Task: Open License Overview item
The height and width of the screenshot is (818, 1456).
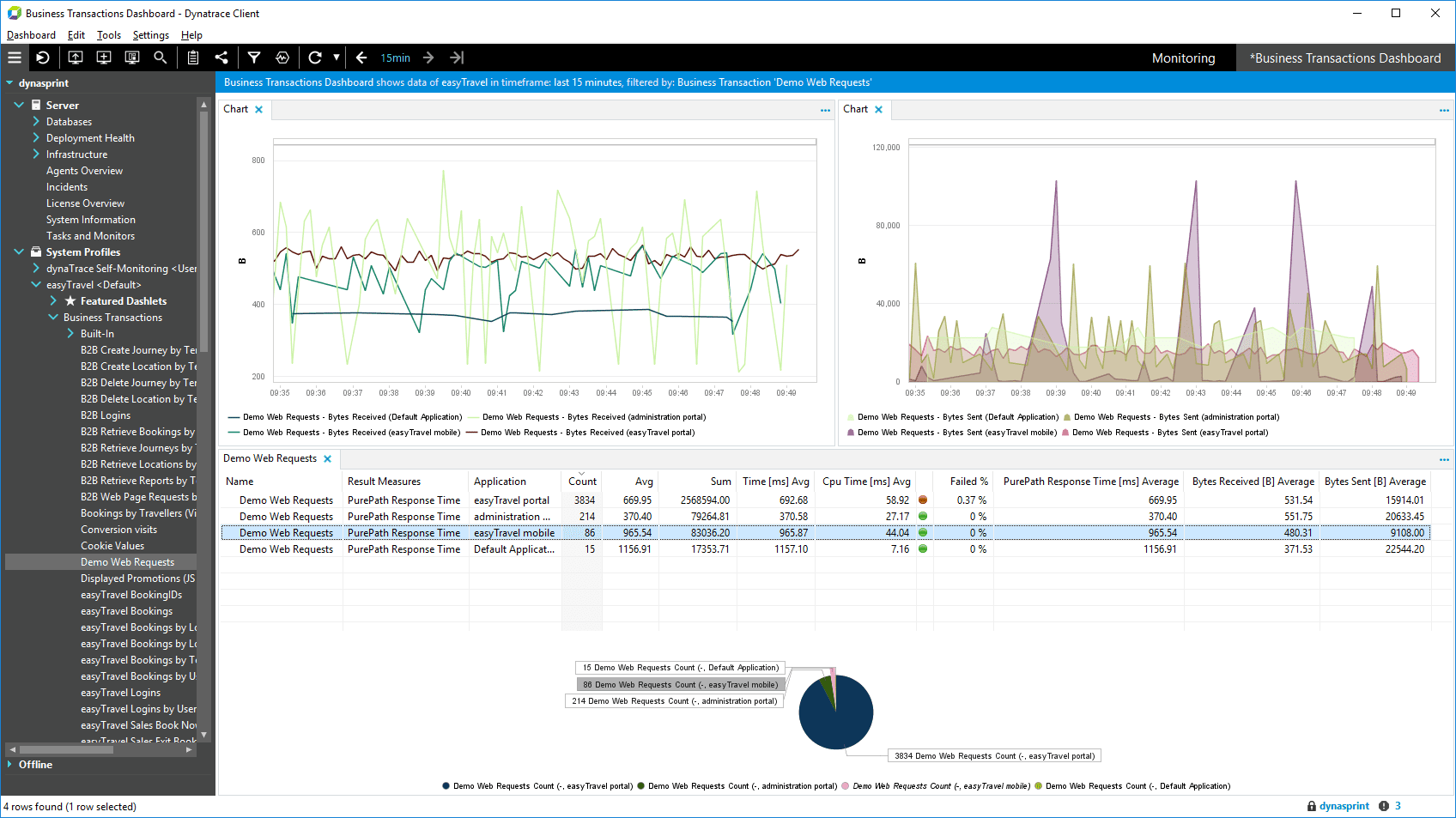Action: [85, 203]
